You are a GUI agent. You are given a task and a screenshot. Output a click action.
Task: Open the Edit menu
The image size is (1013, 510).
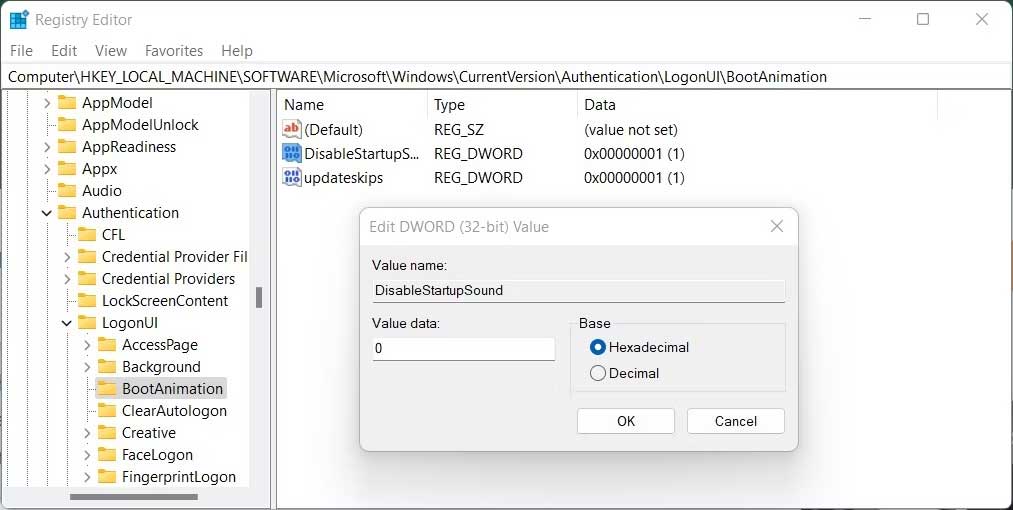[64, 50]
